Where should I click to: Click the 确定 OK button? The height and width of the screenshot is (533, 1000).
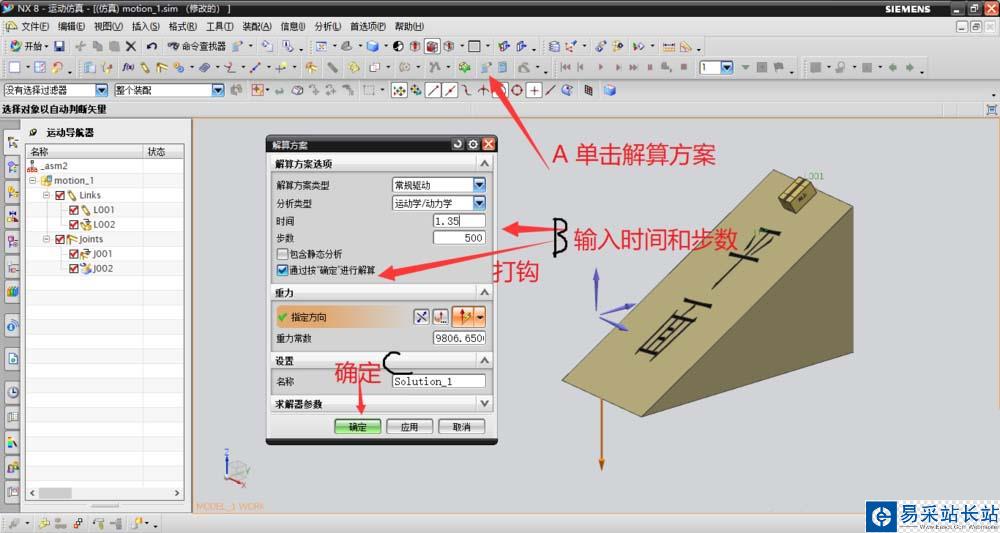tap(358, 427)
